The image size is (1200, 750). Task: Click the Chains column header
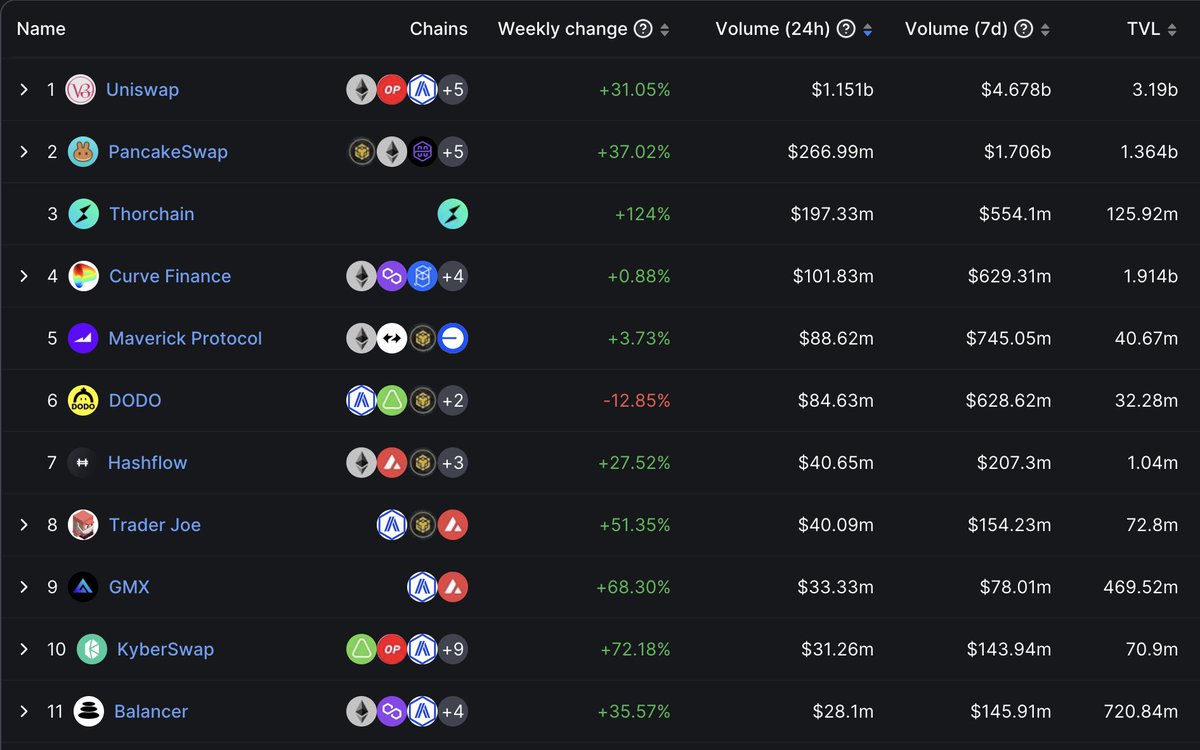point(439,29)
